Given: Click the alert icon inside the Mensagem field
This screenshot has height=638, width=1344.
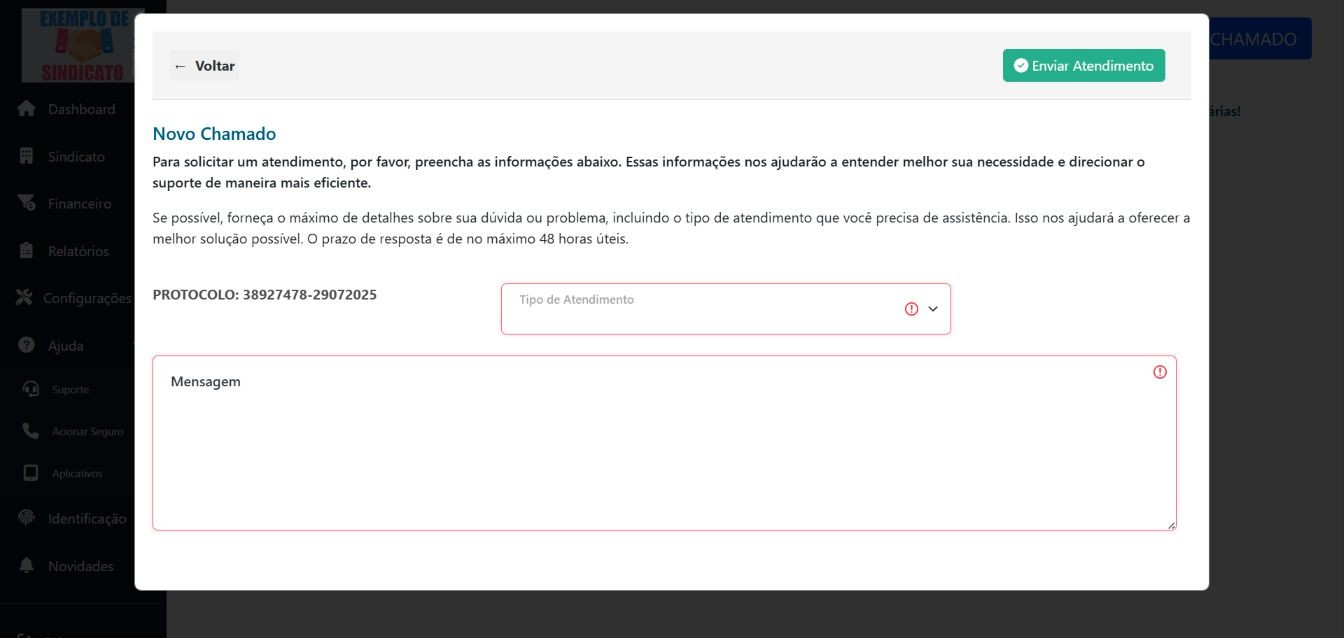Looking at the screenshot, I should tap(1159, 371).
